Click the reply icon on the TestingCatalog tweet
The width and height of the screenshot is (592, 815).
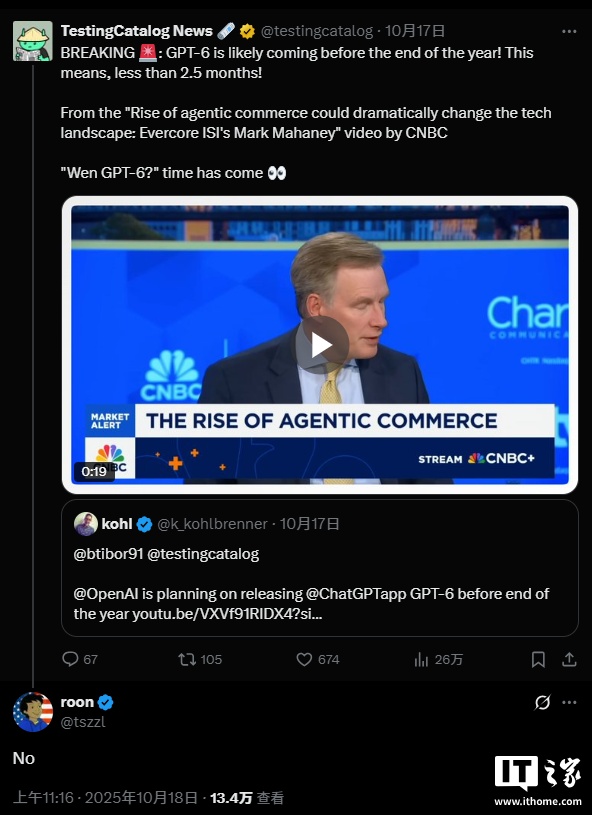70,659
